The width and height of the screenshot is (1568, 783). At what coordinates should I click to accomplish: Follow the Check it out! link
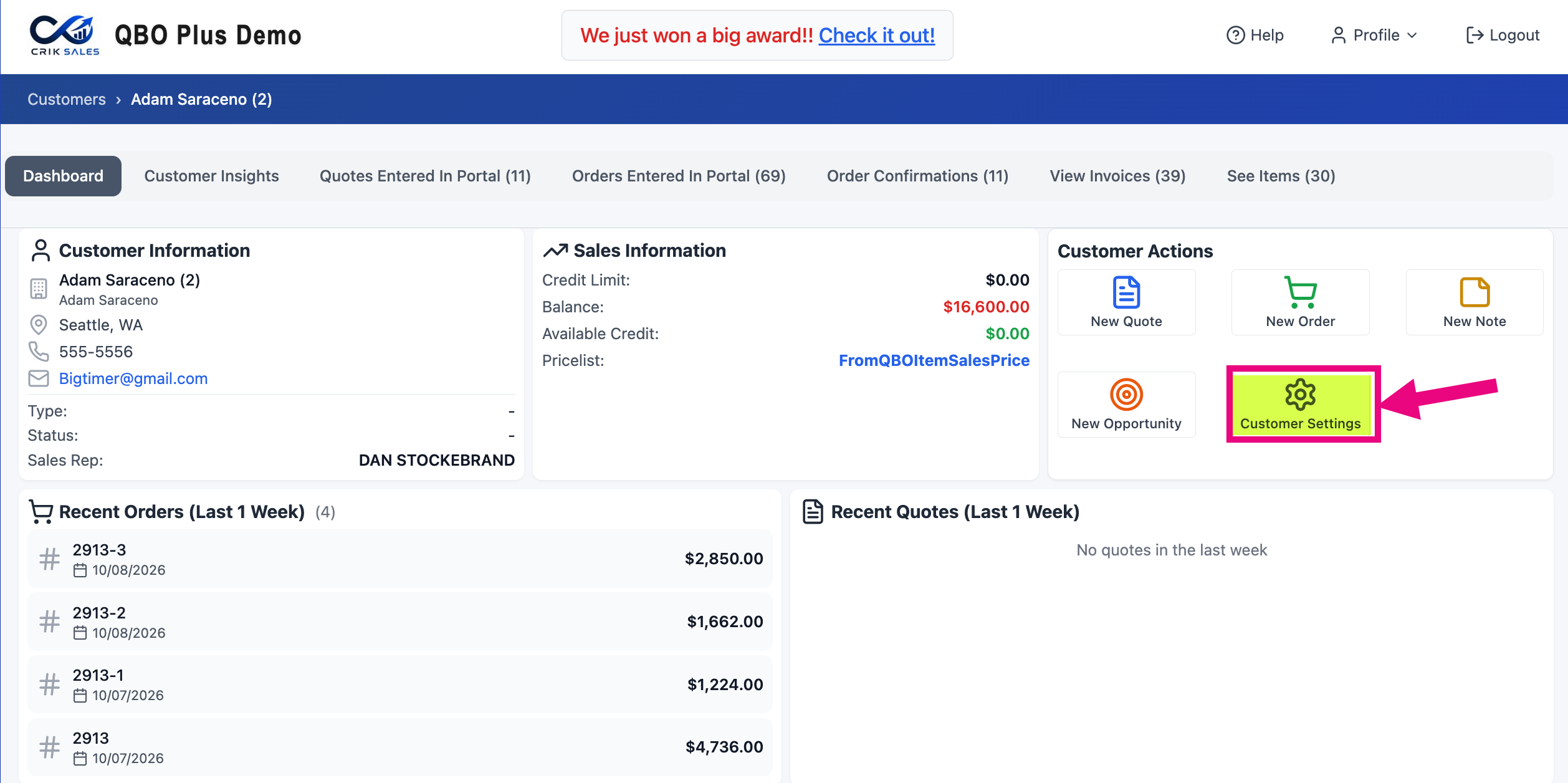point(876,36)
